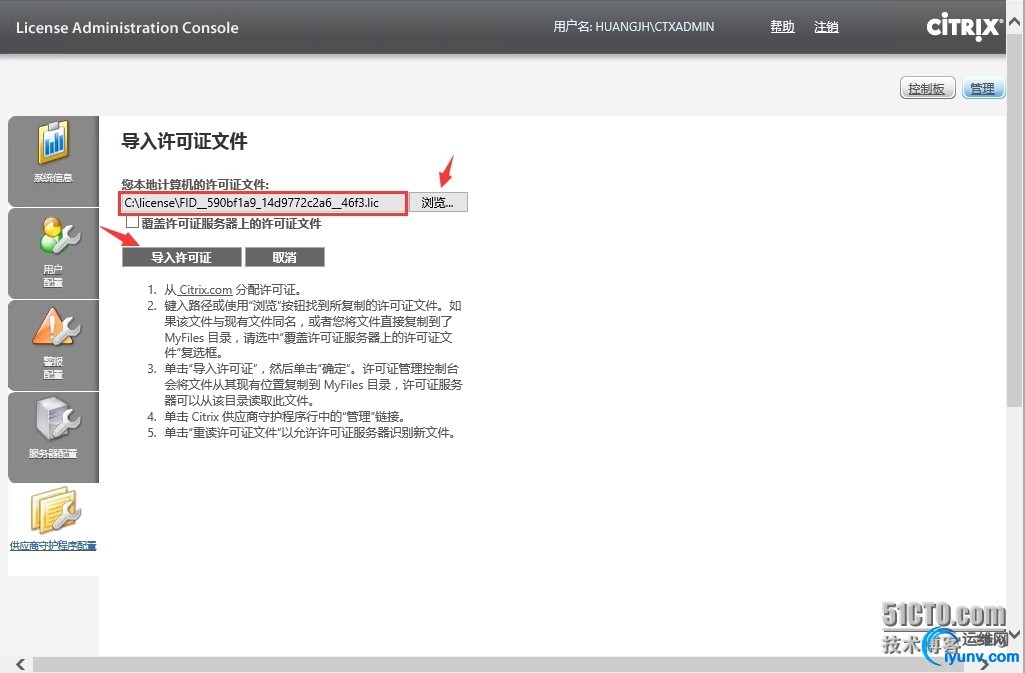Open the Citrix.com link
Screen dimensions: 1025x673
pos(205,289)
